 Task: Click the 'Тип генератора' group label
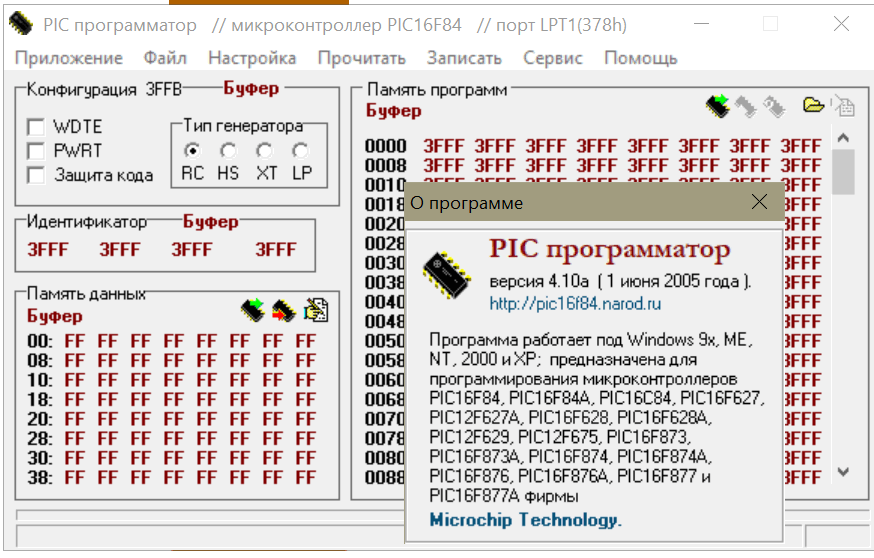[x=243, y=126]
